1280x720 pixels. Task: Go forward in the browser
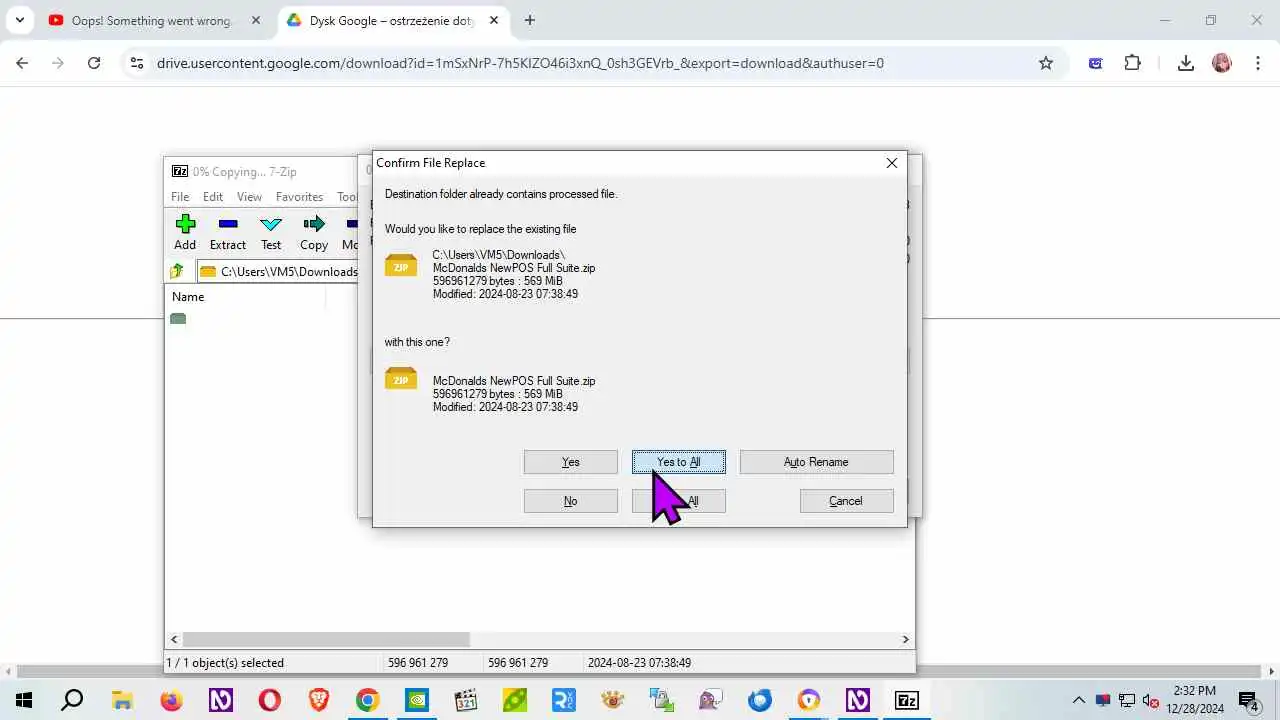pyautogui.click(x=58, y=63)
